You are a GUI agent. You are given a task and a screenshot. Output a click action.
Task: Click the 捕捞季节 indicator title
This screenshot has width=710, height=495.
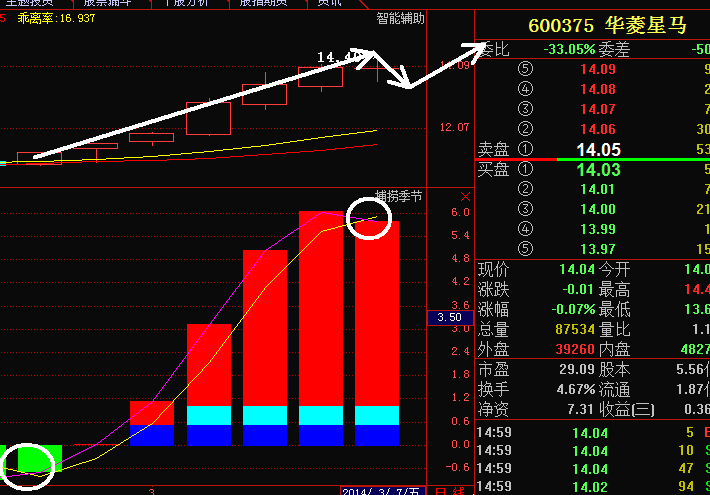pyautogui.click(x=398, y=196)
